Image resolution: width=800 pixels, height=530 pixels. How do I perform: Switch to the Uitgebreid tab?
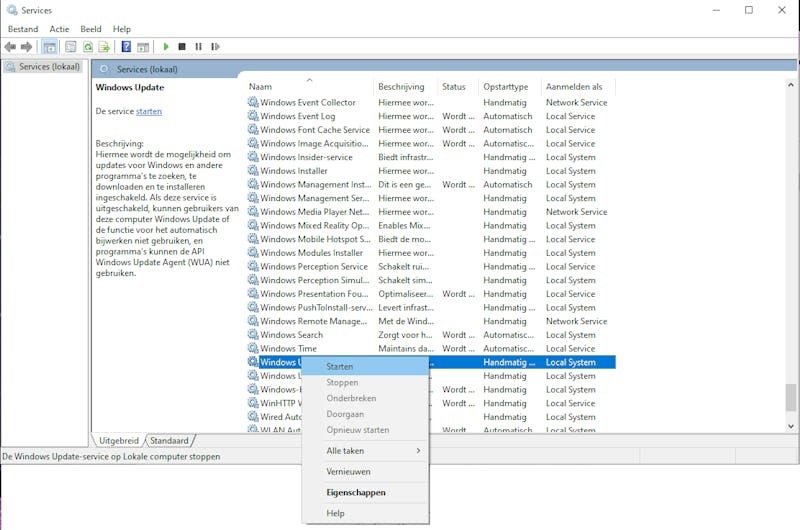pyautogui.click(x=118, y=441)
